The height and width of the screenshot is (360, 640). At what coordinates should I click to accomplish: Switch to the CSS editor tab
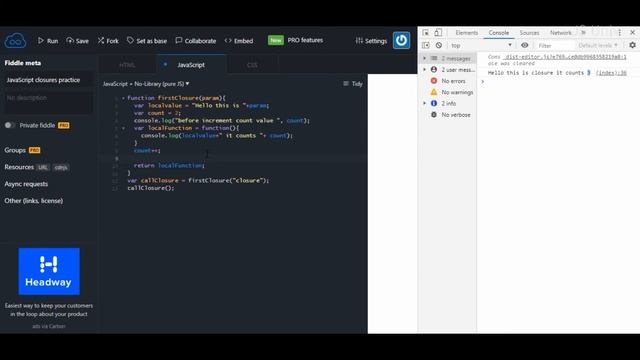point(252,65)
